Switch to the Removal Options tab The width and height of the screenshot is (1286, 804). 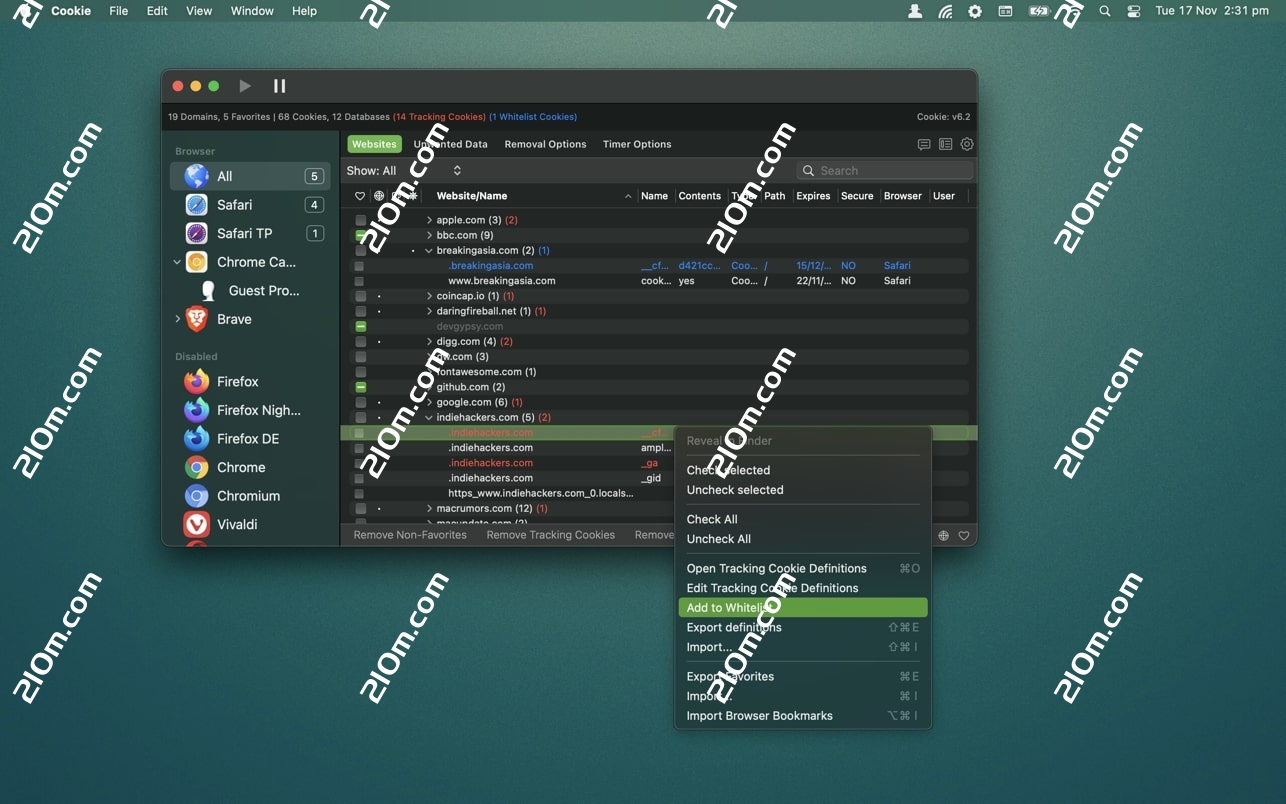[x=545, y=144]
